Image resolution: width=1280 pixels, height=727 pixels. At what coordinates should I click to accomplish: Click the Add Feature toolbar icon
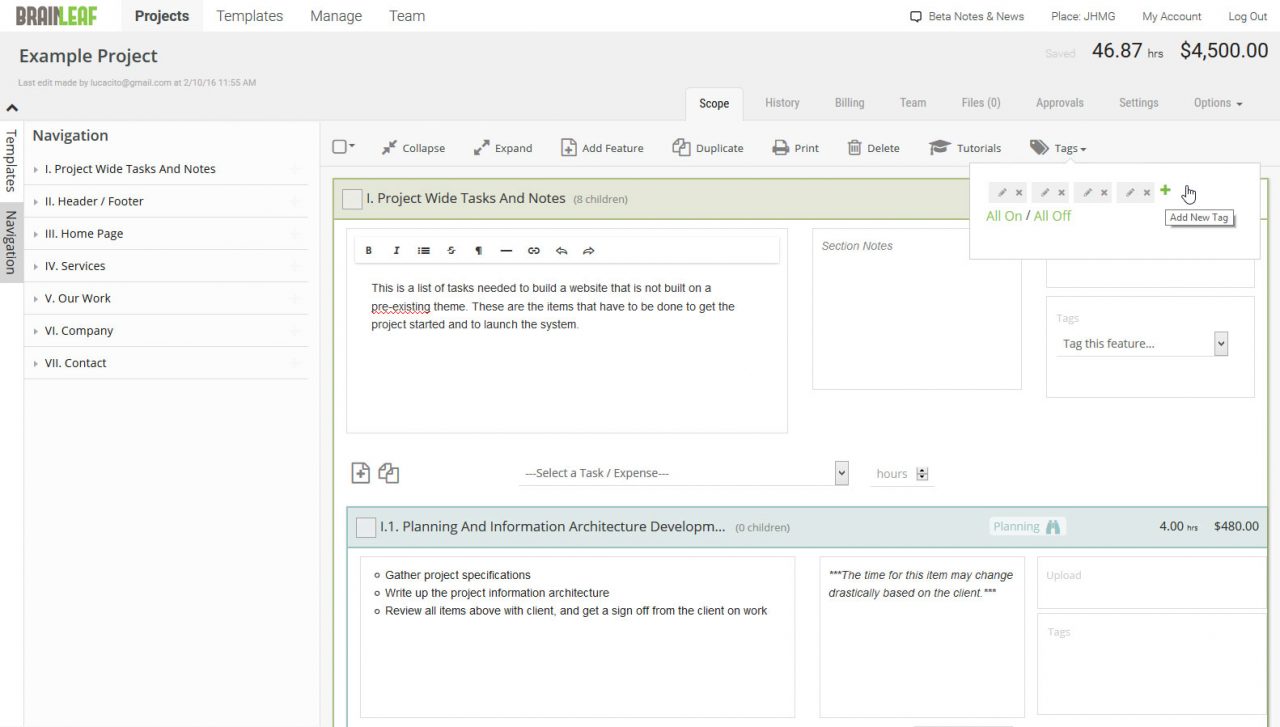click(568, 148)
